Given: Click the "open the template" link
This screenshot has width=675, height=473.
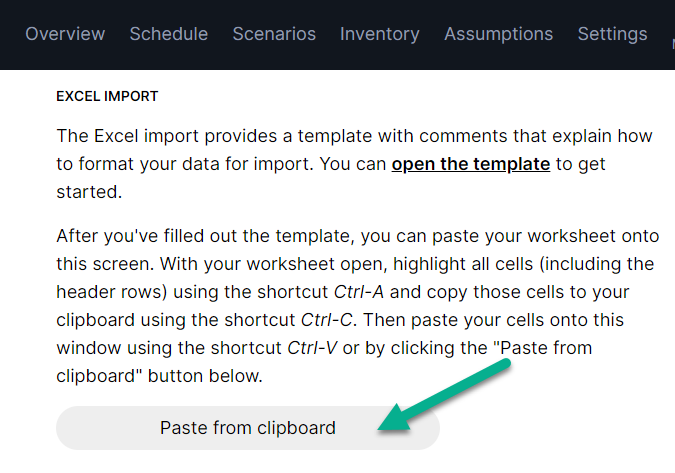Looking at the screenshot, I should click(x=470, y=163).
